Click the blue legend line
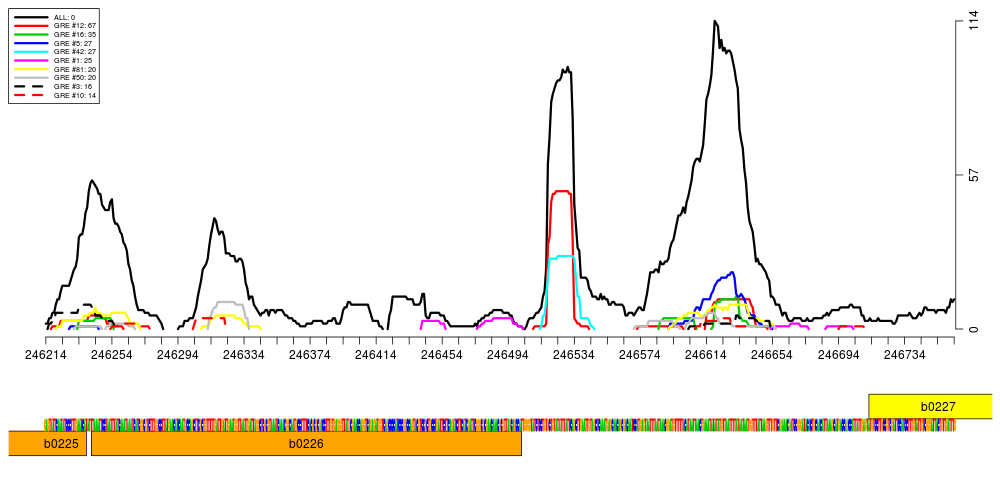Screen dimensions: 1000x500 31,43
